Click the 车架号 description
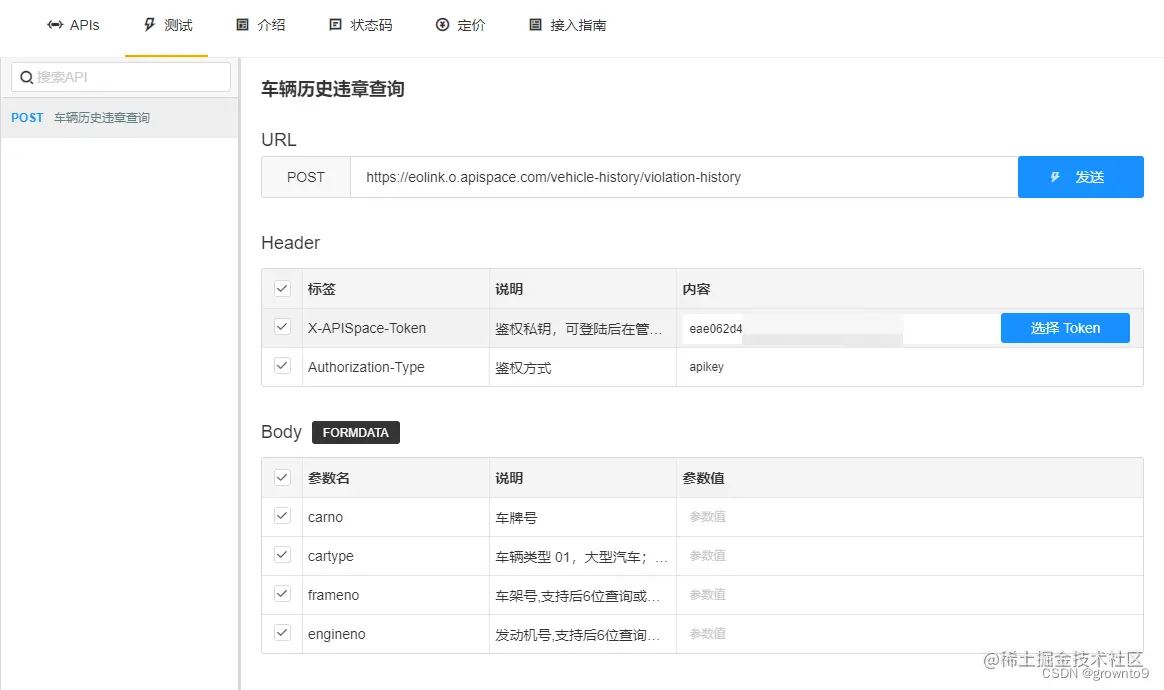Screen dimensions: 1164x690 pos(577,596)
